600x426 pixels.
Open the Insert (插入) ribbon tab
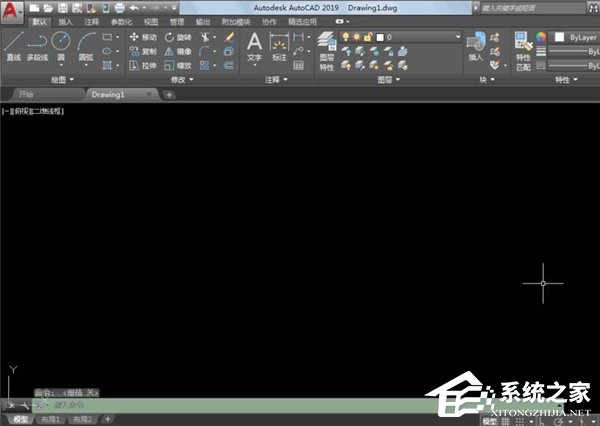(65, 22)
